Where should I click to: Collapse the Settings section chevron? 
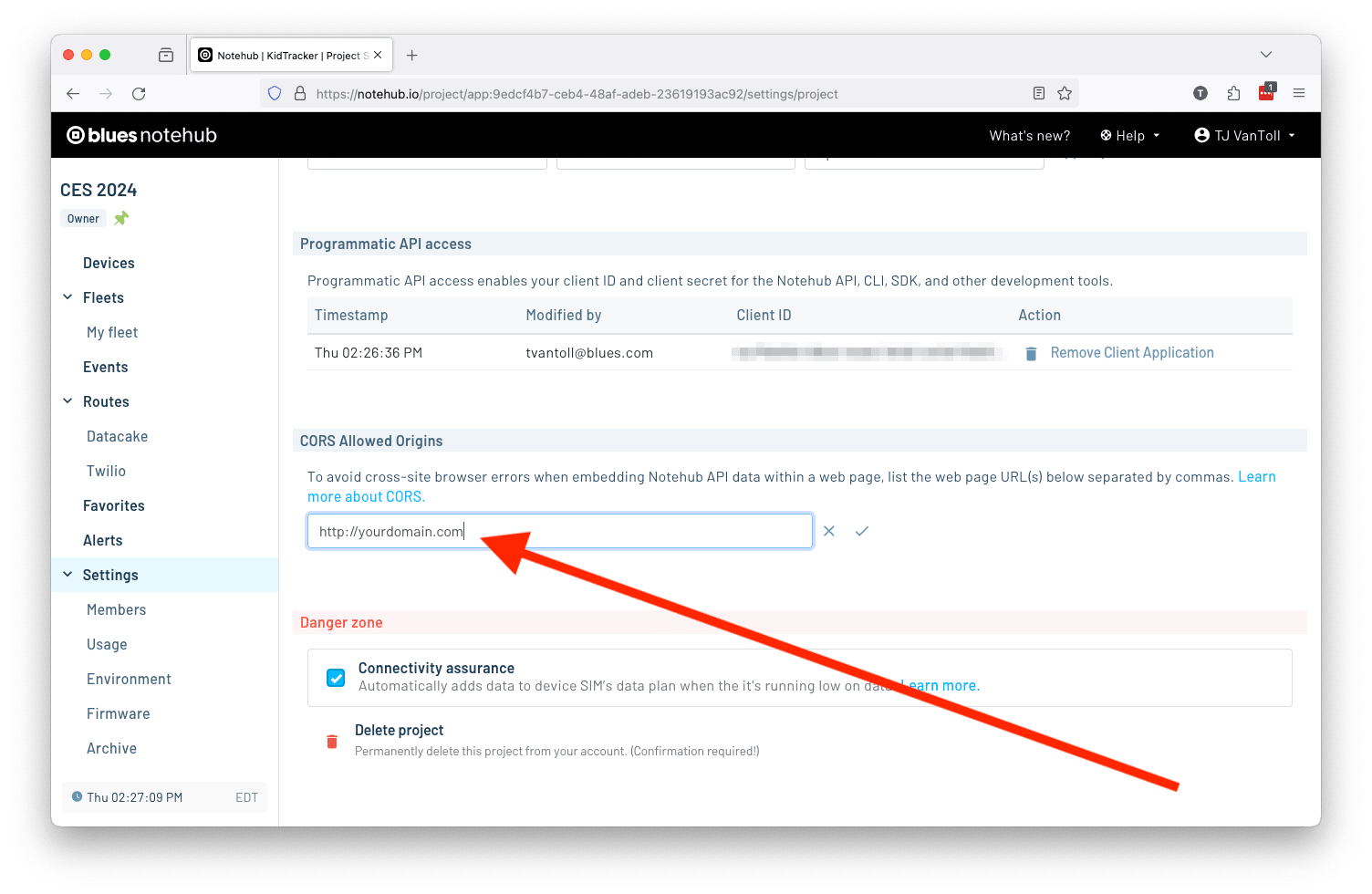pos(68,575)
